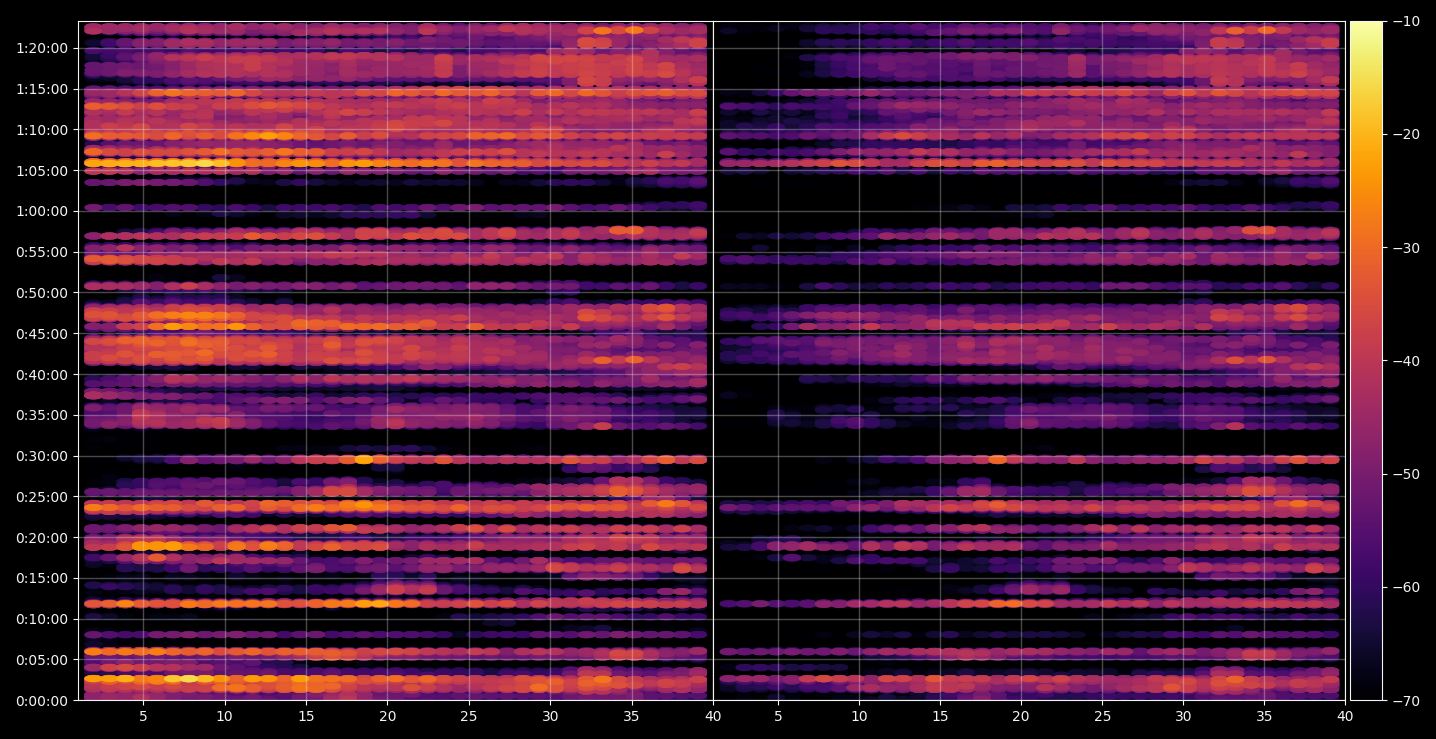Select the 0:10:00 tick on the time axis
This screenshot has height=739, width=1436.
(42, 619)
